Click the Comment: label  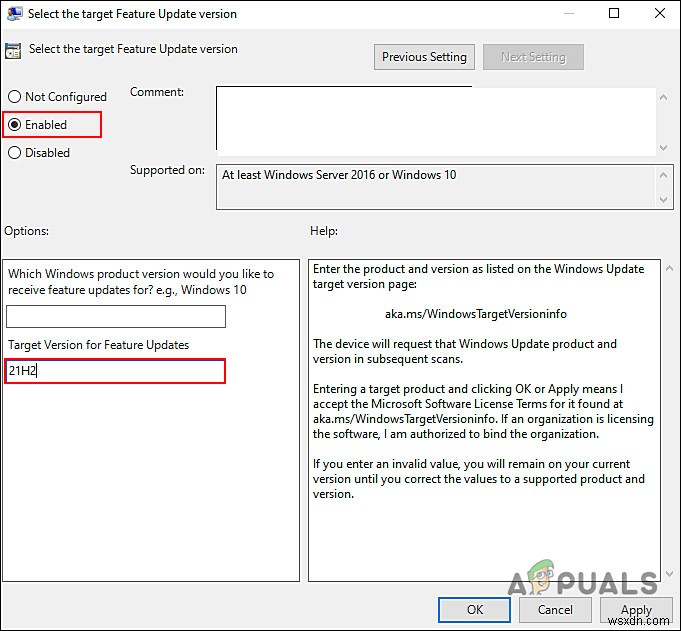pos(157,92)
